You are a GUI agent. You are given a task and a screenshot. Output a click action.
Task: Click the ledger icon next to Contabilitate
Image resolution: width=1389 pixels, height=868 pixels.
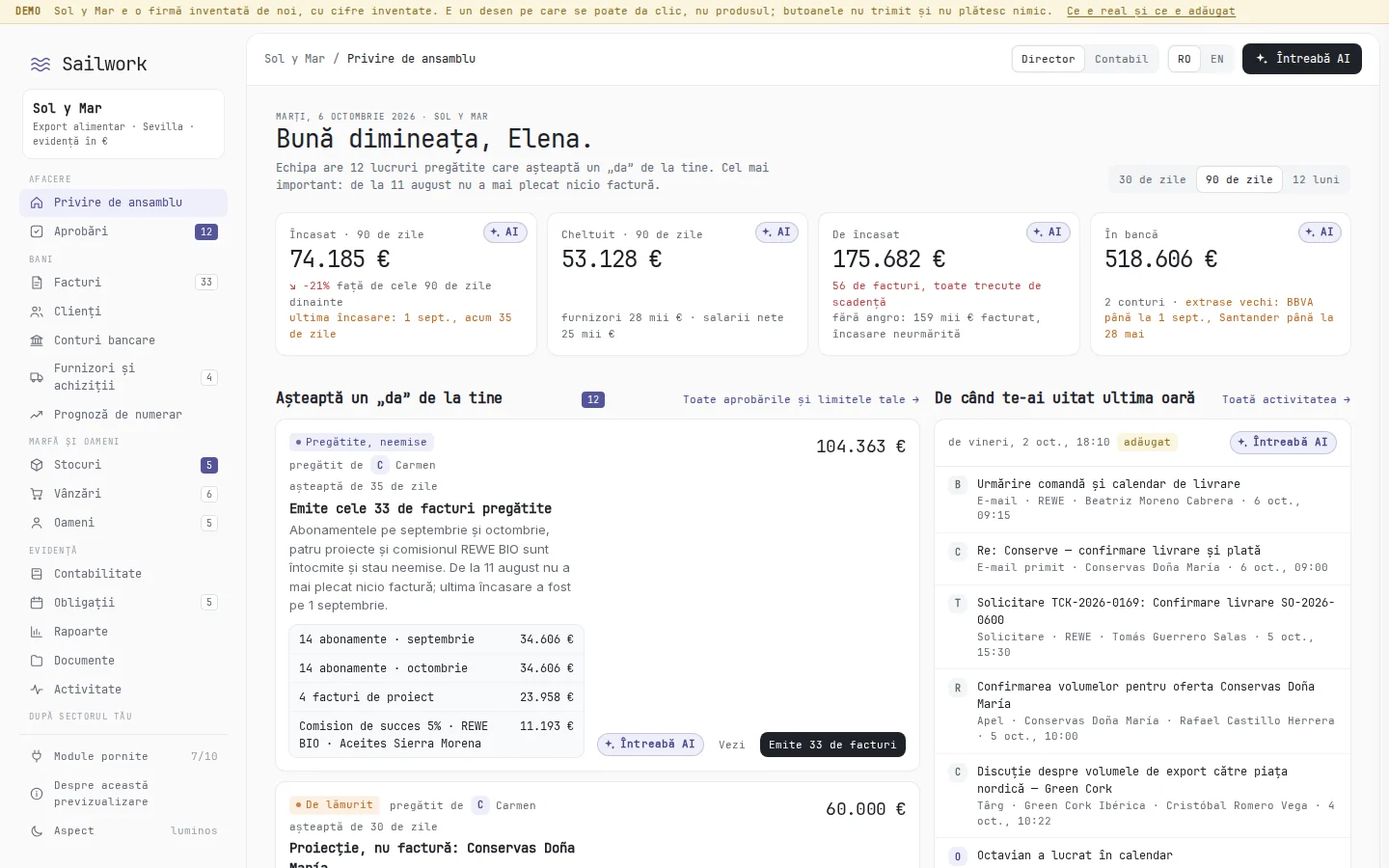37,574
